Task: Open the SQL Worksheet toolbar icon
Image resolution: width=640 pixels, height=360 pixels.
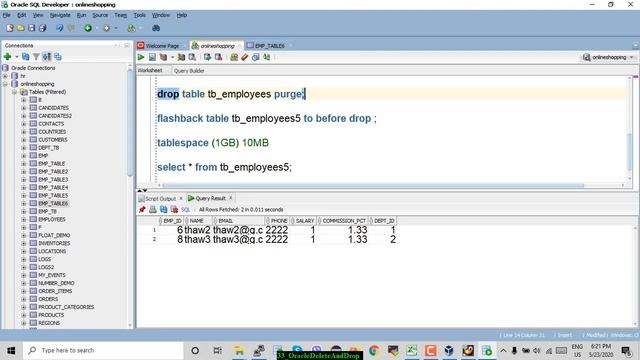Action: pyautogui.click(x=131, y=28)
